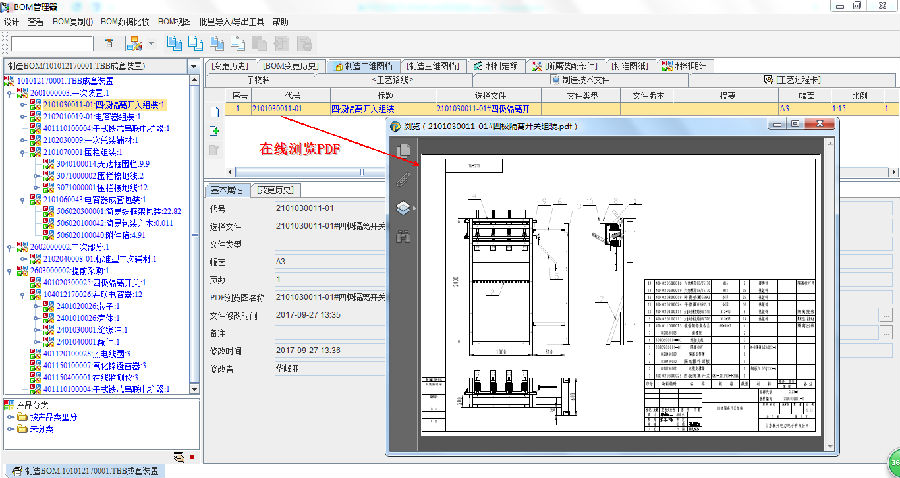Click the upper '...' browse button at right edge

[x=886, y=316]
